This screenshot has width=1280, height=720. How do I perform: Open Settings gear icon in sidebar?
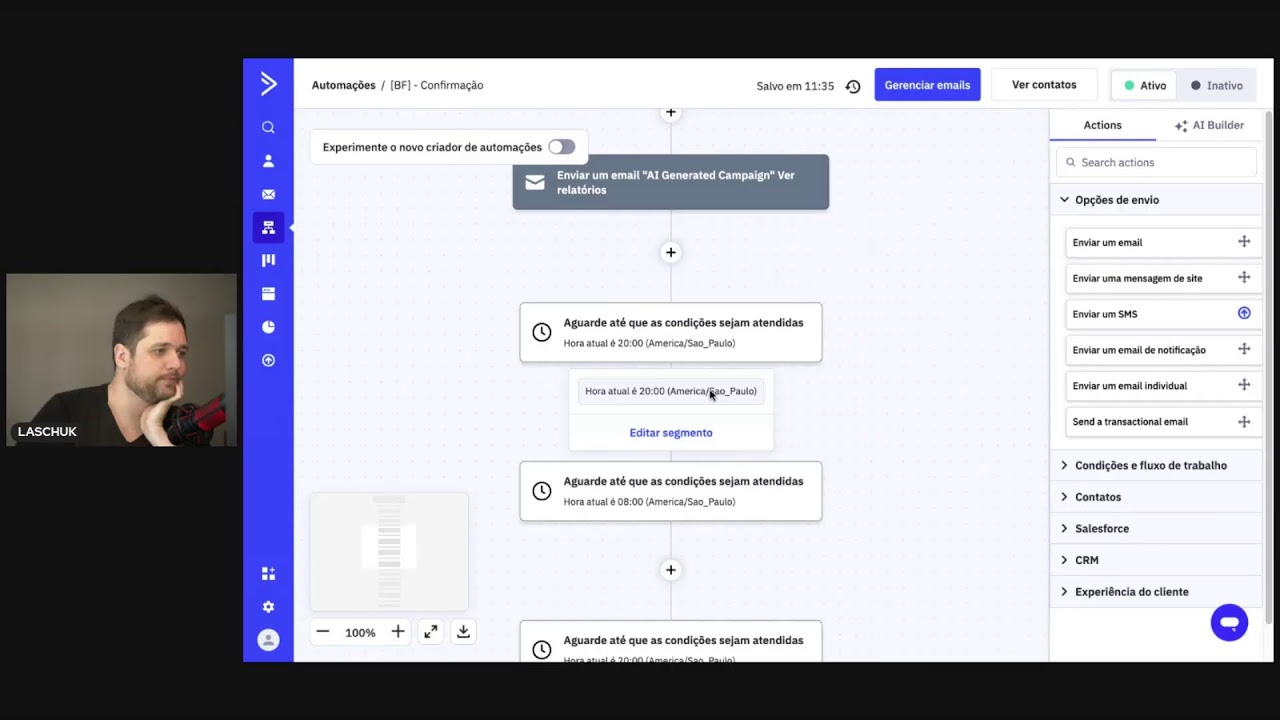pos(268,607)
